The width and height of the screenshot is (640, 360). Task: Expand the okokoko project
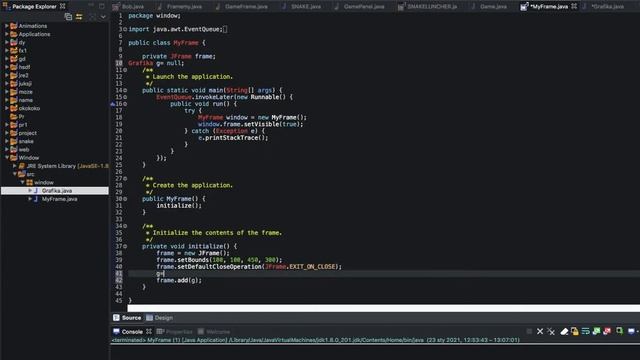7,108
